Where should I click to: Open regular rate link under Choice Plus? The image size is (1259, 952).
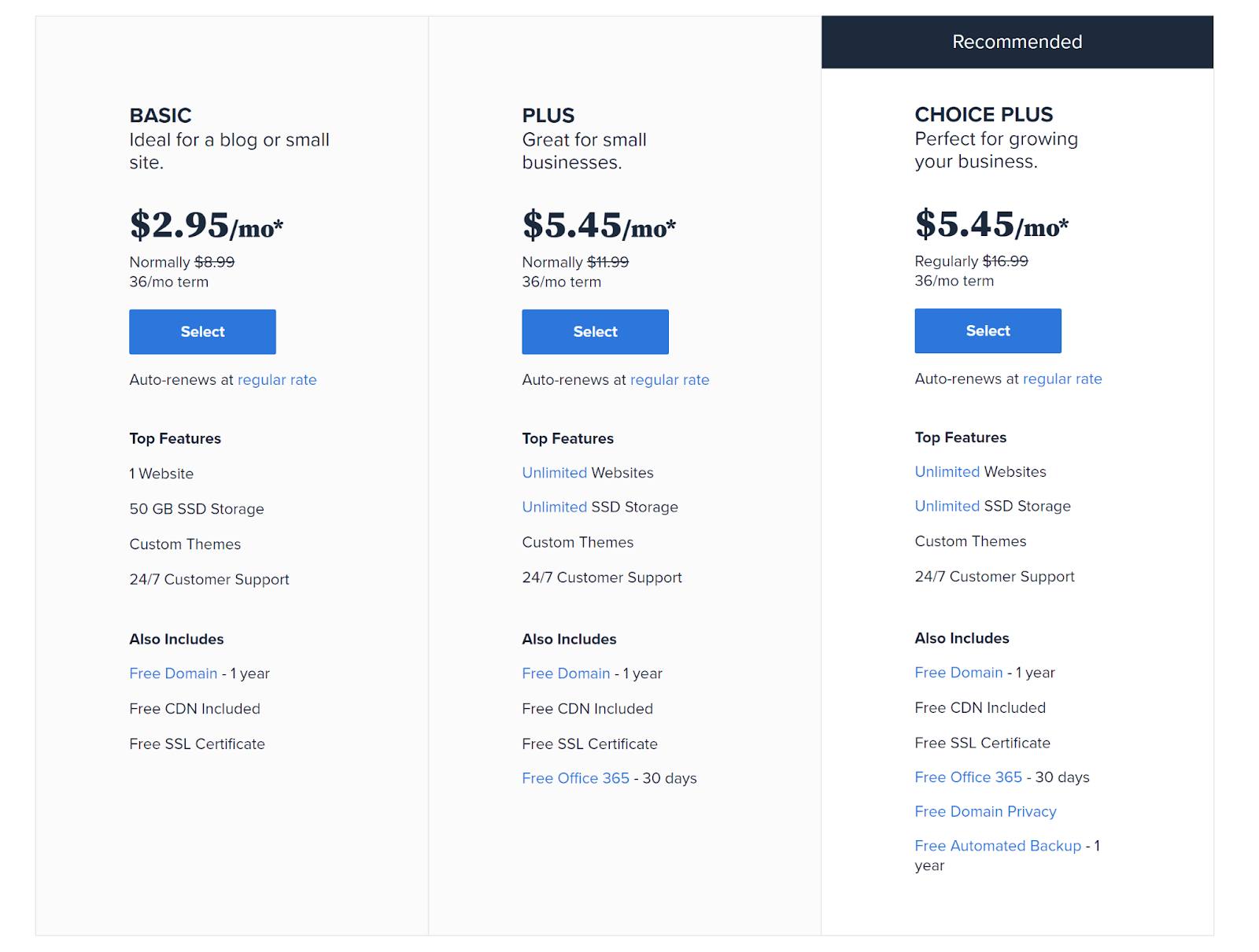point(1062,379)
